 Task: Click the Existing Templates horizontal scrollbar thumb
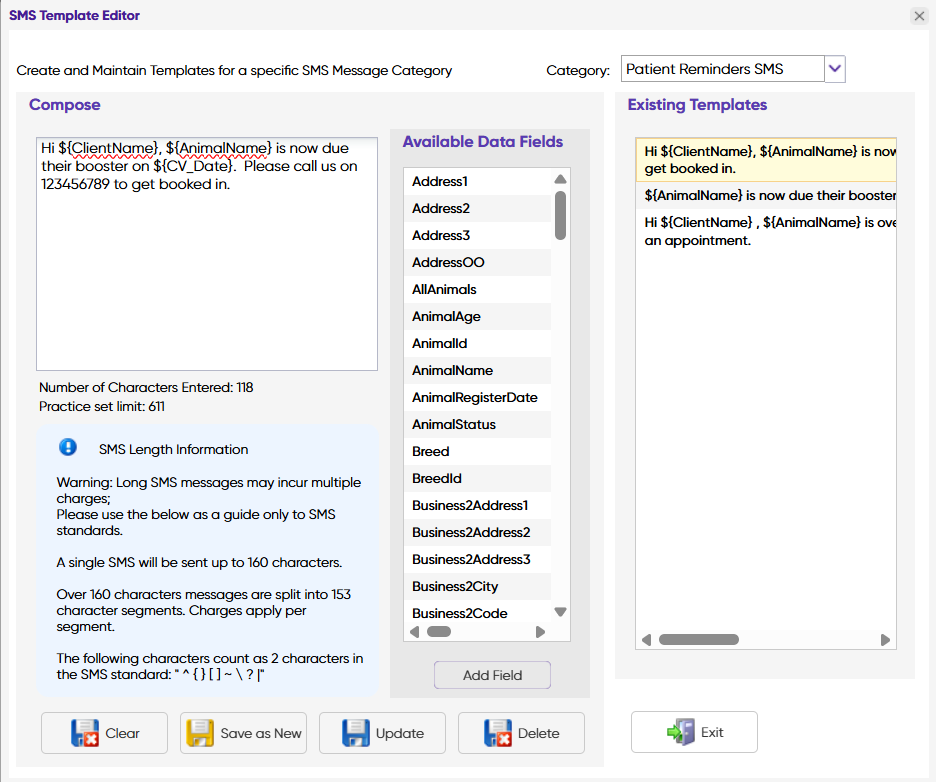(698, 640)
